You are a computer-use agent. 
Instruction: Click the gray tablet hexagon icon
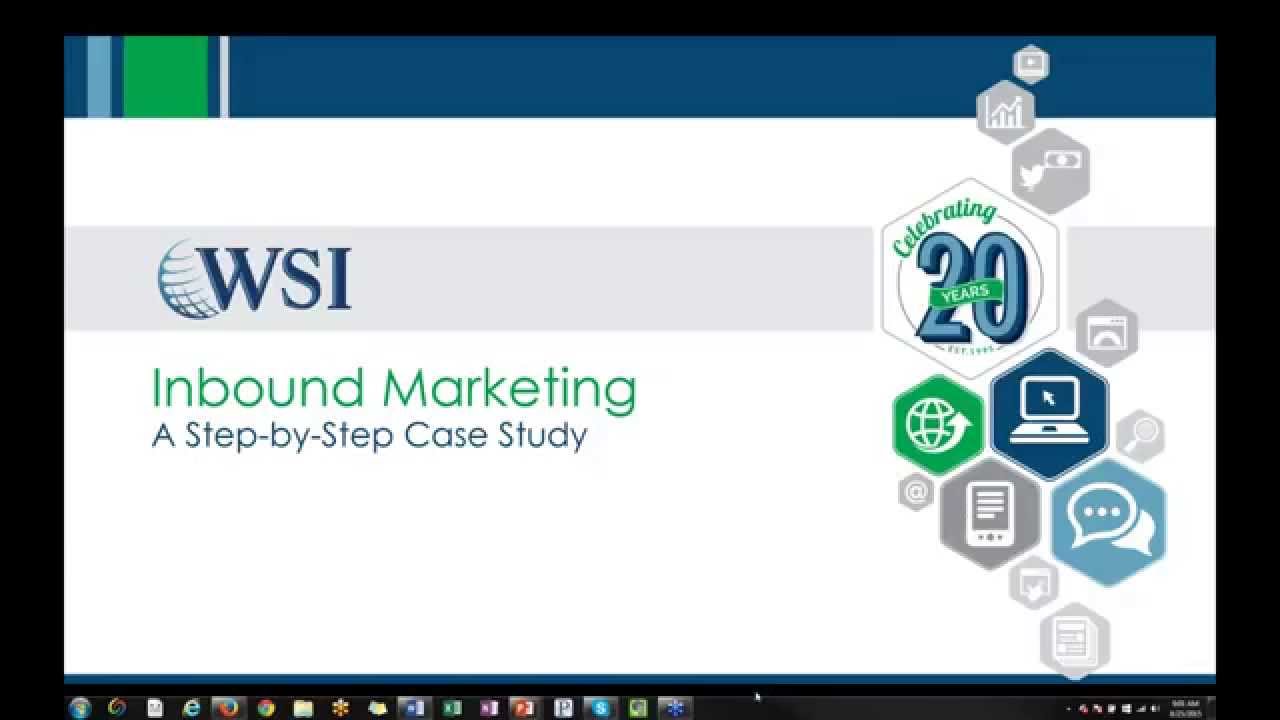(990, 514)
